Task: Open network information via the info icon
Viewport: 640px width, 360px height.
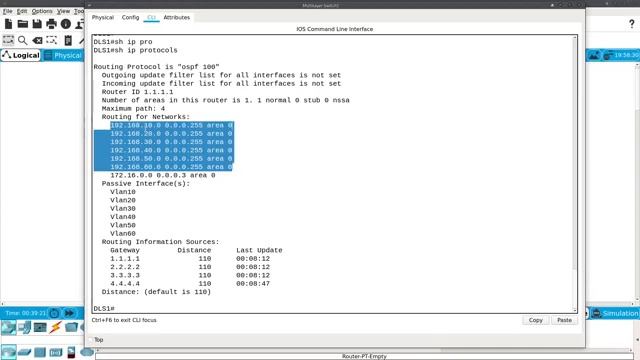Action: pyautogui.click(x=66, y=24)
